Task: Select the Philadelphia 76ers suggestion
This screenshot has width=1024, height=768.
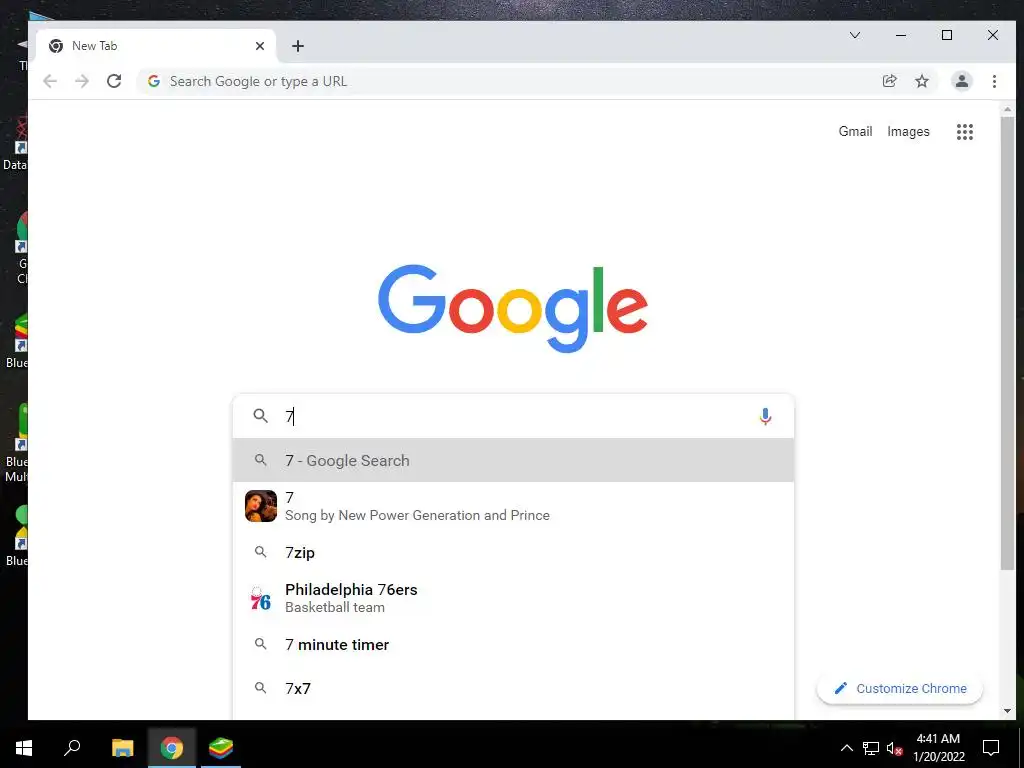Action: [x=513, y=598]
